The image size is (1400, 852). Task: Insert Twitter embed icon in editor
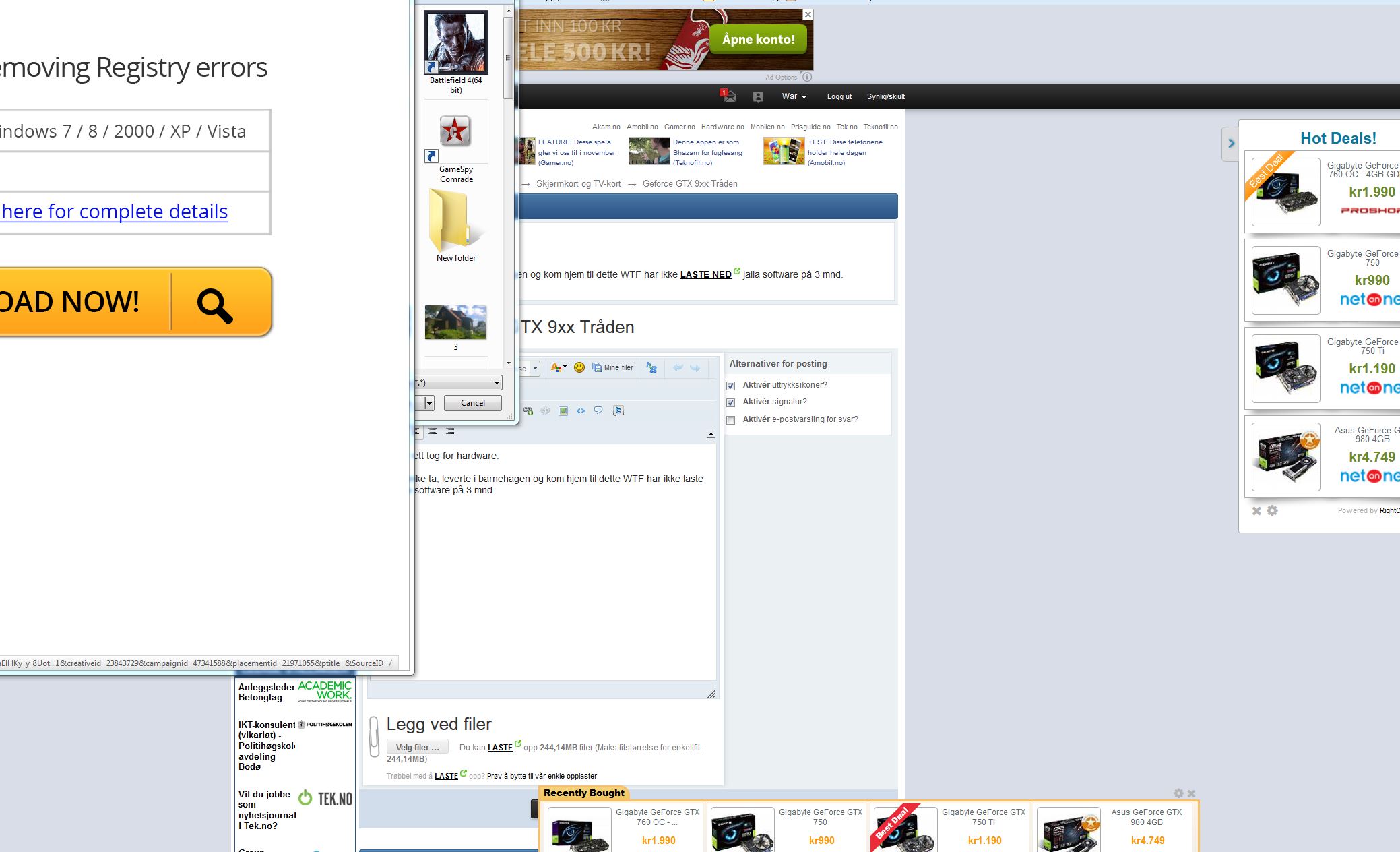[618, 410]
